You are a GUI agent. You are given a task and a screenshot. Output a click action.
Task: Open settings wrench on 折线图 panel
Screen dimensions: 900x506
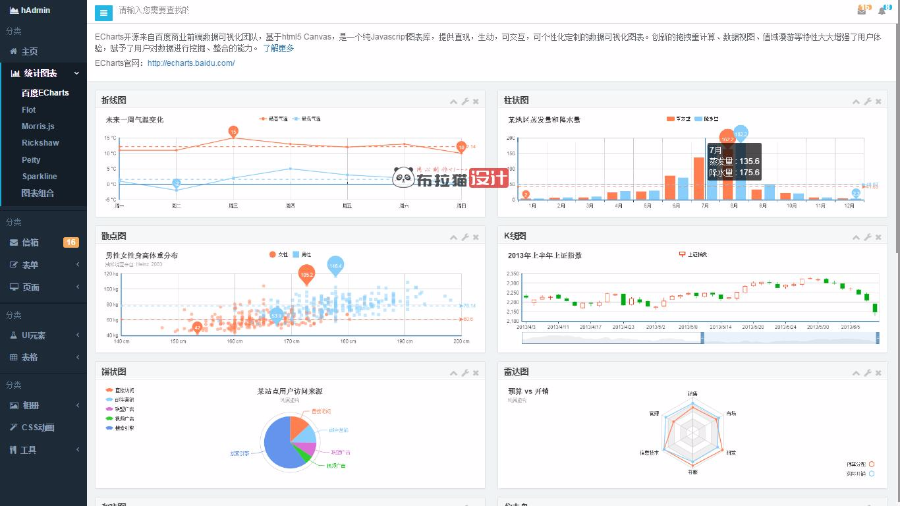point(465,102)
